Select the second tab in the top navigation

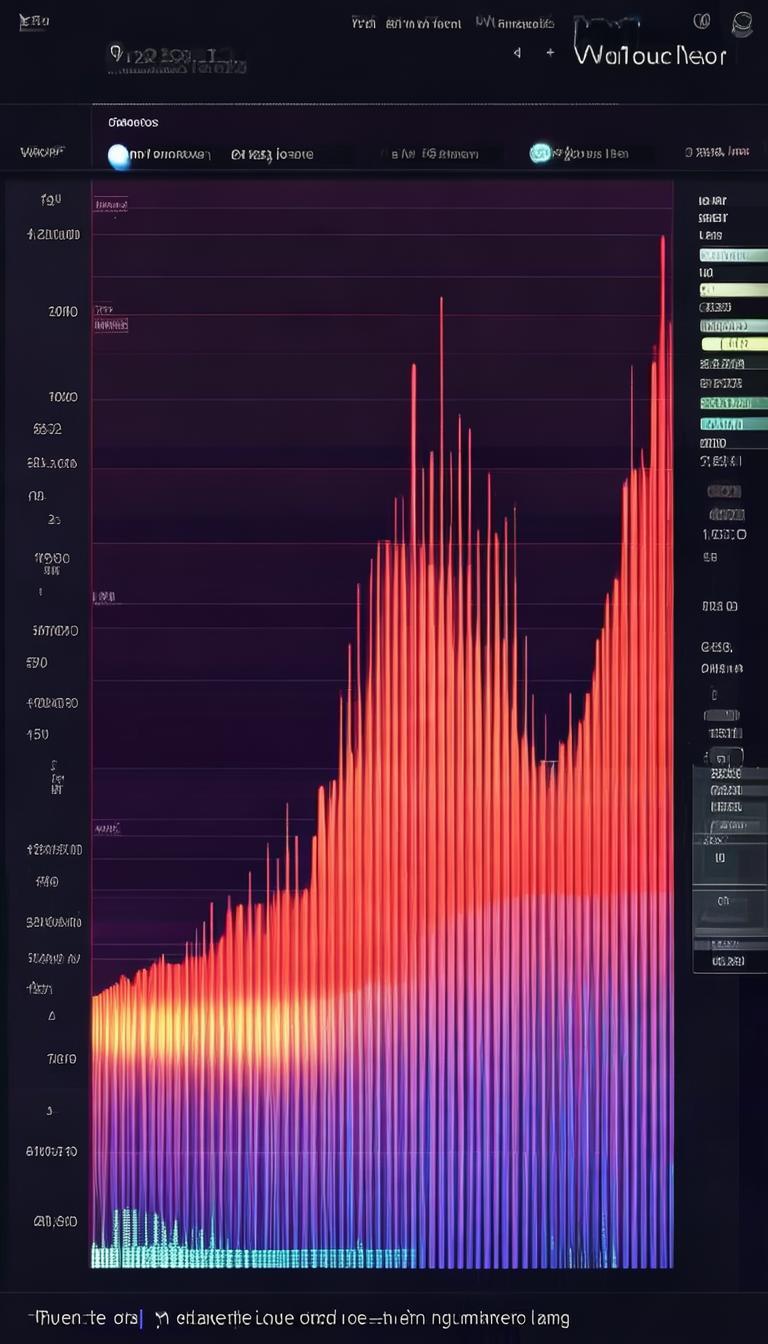(423, 22)
